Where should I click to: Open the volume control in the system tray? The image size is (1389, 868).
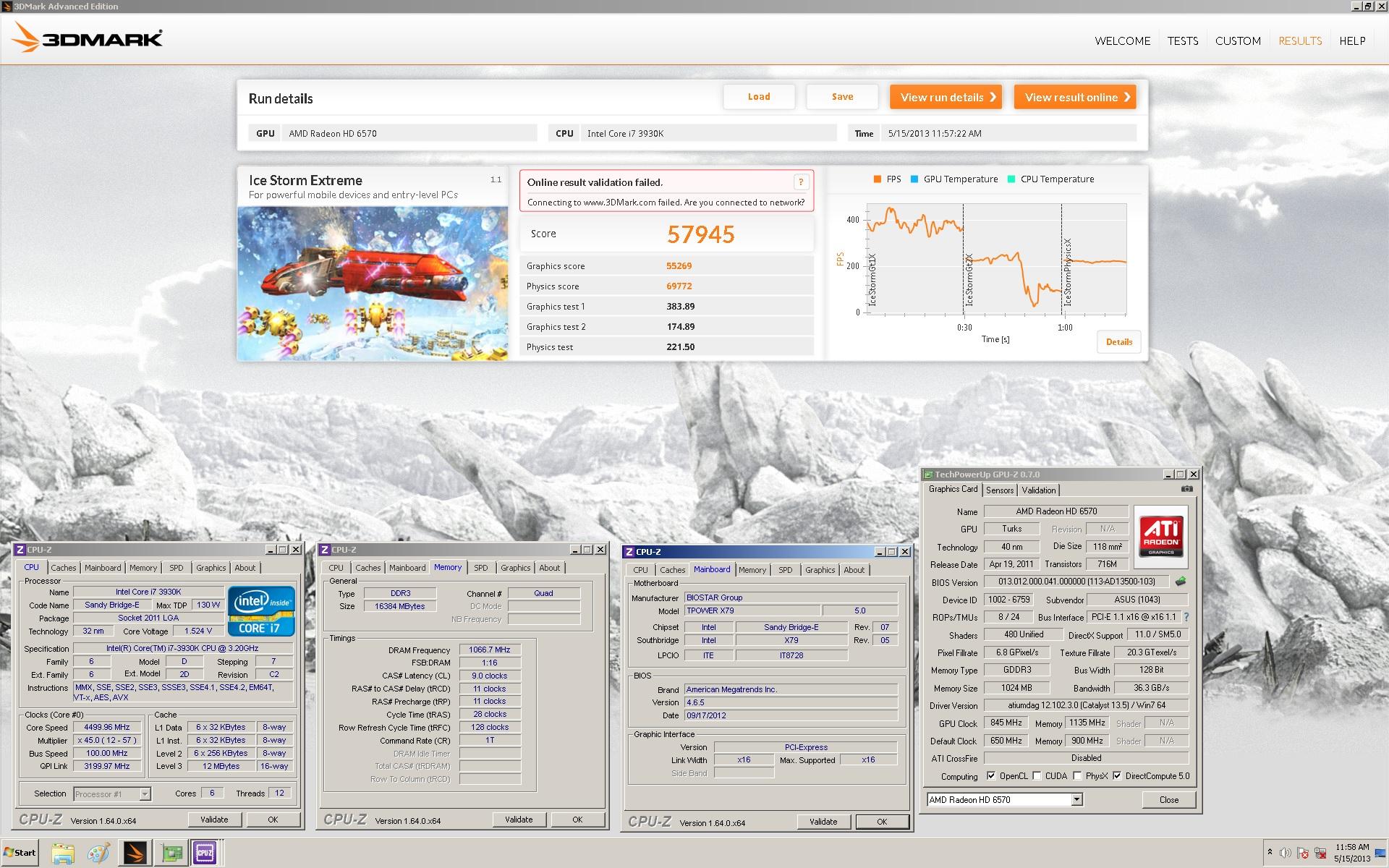point(1286,853)
